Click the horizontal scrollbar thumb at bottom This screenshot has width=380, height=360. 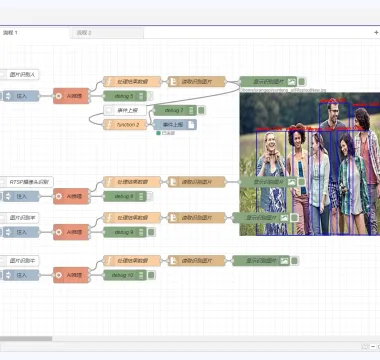(x=26, y=339)
